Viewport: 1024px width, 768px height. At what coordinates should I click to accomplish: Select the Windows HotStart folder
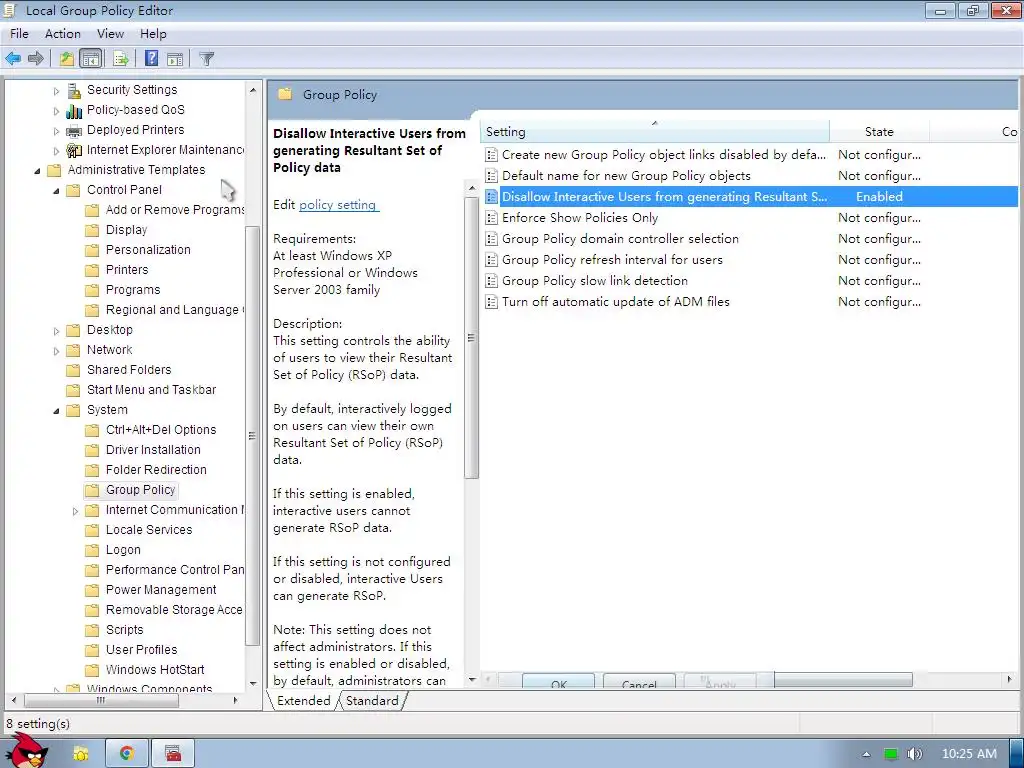click(155, 670)
